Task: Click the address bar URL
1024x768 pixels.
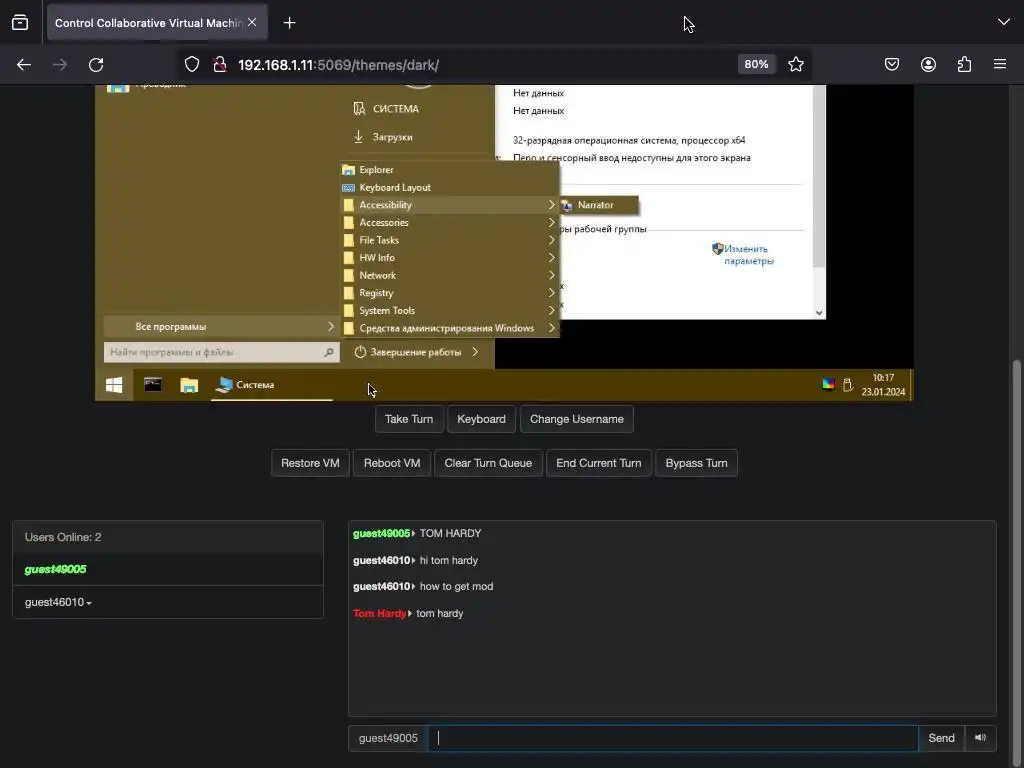Action: click(x=338, y=65)
